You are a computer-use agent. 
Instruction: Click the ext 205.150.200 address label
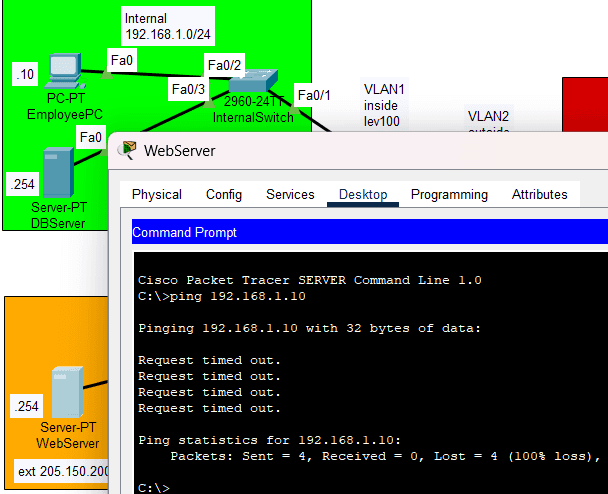(62, 470)
